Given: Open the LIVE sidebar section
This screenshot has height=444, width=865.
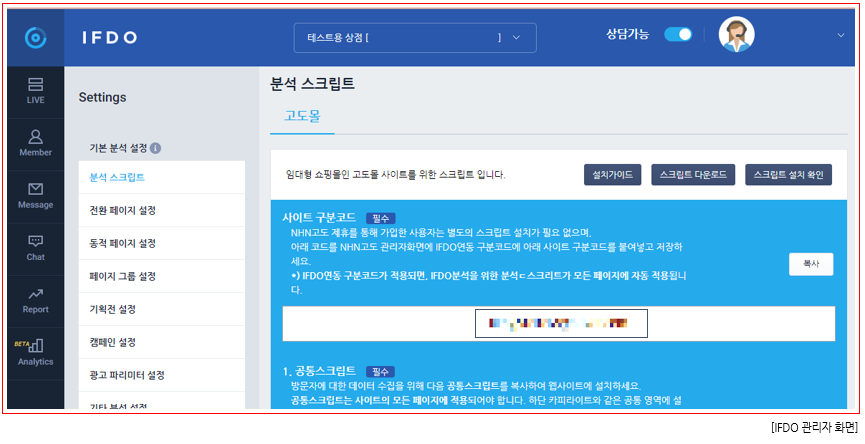Looking at the screenshot, I should [x=36, y=92].
